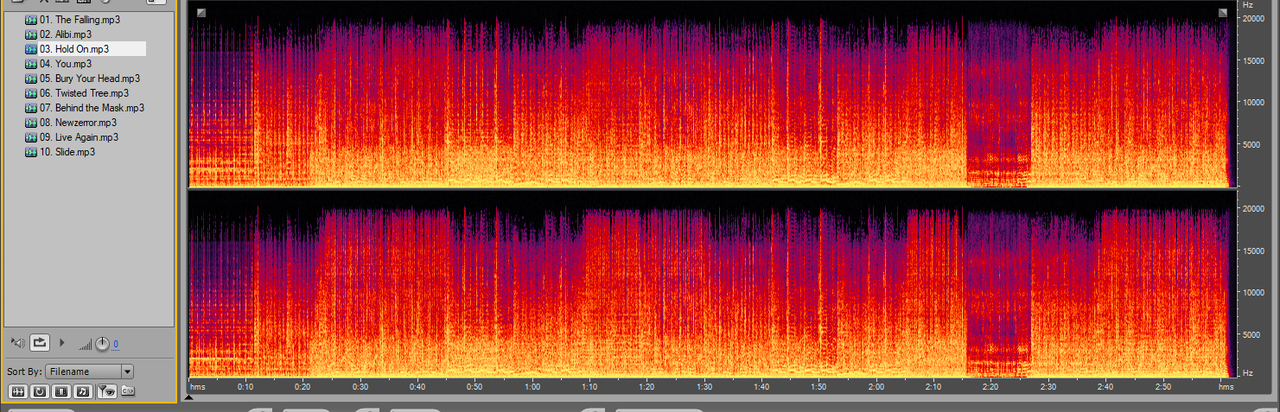Screen dimensions: 1280x412
Task: Toggle the full file paths folder icon
Action: click(128, 390)
